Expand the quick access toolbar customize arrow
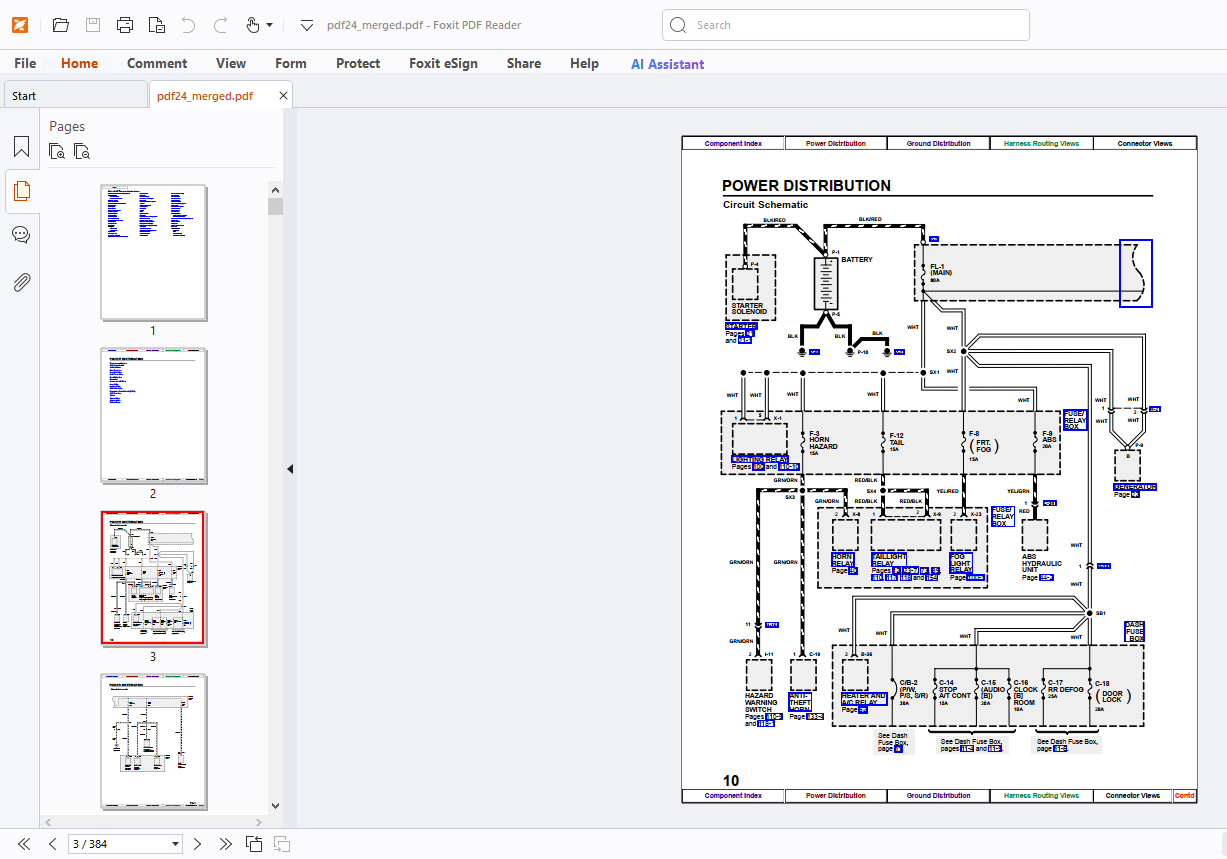 pyautogui.click(x=307, y=25)
